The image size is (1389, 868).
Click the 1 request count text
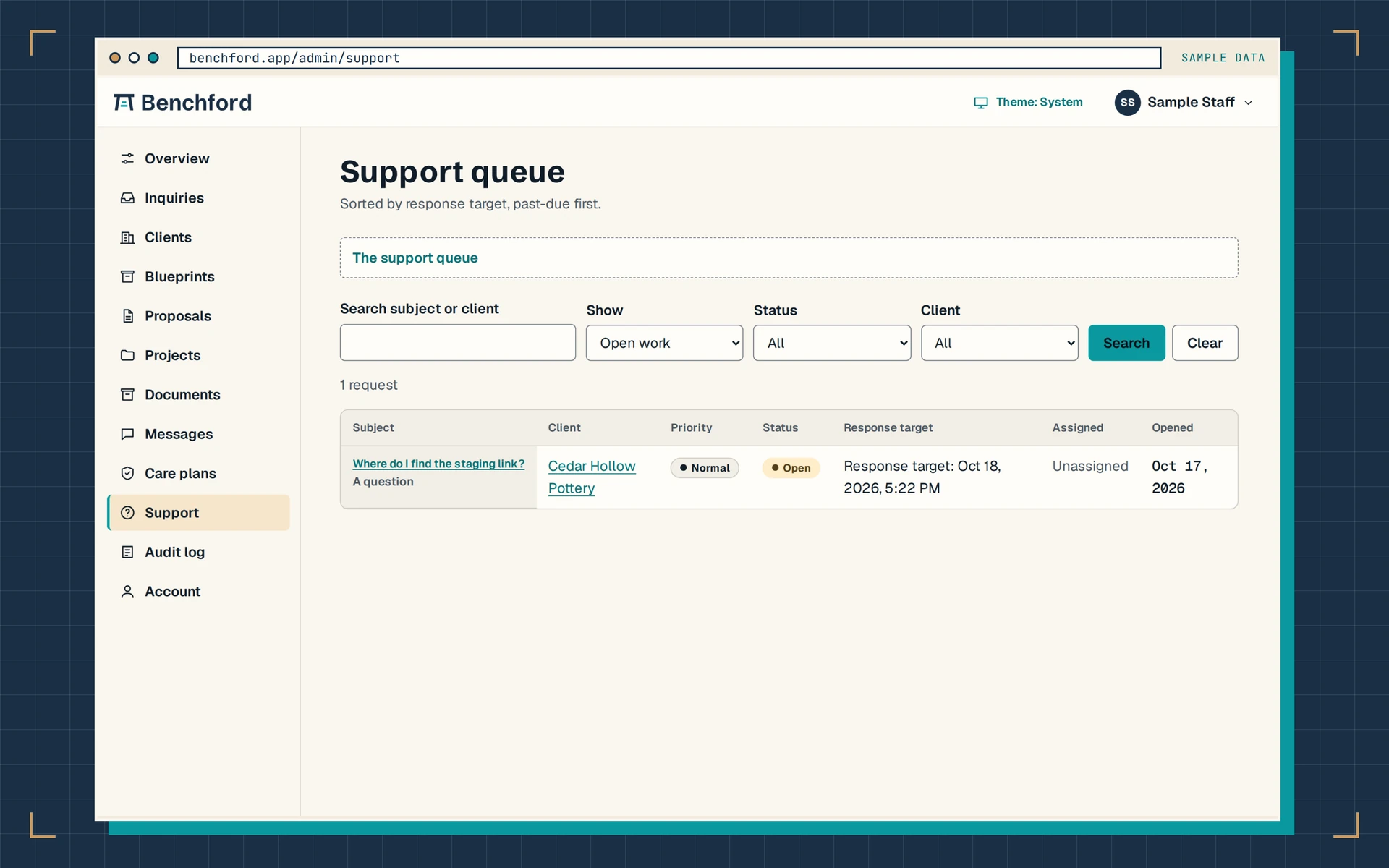[x=368, y=385]
